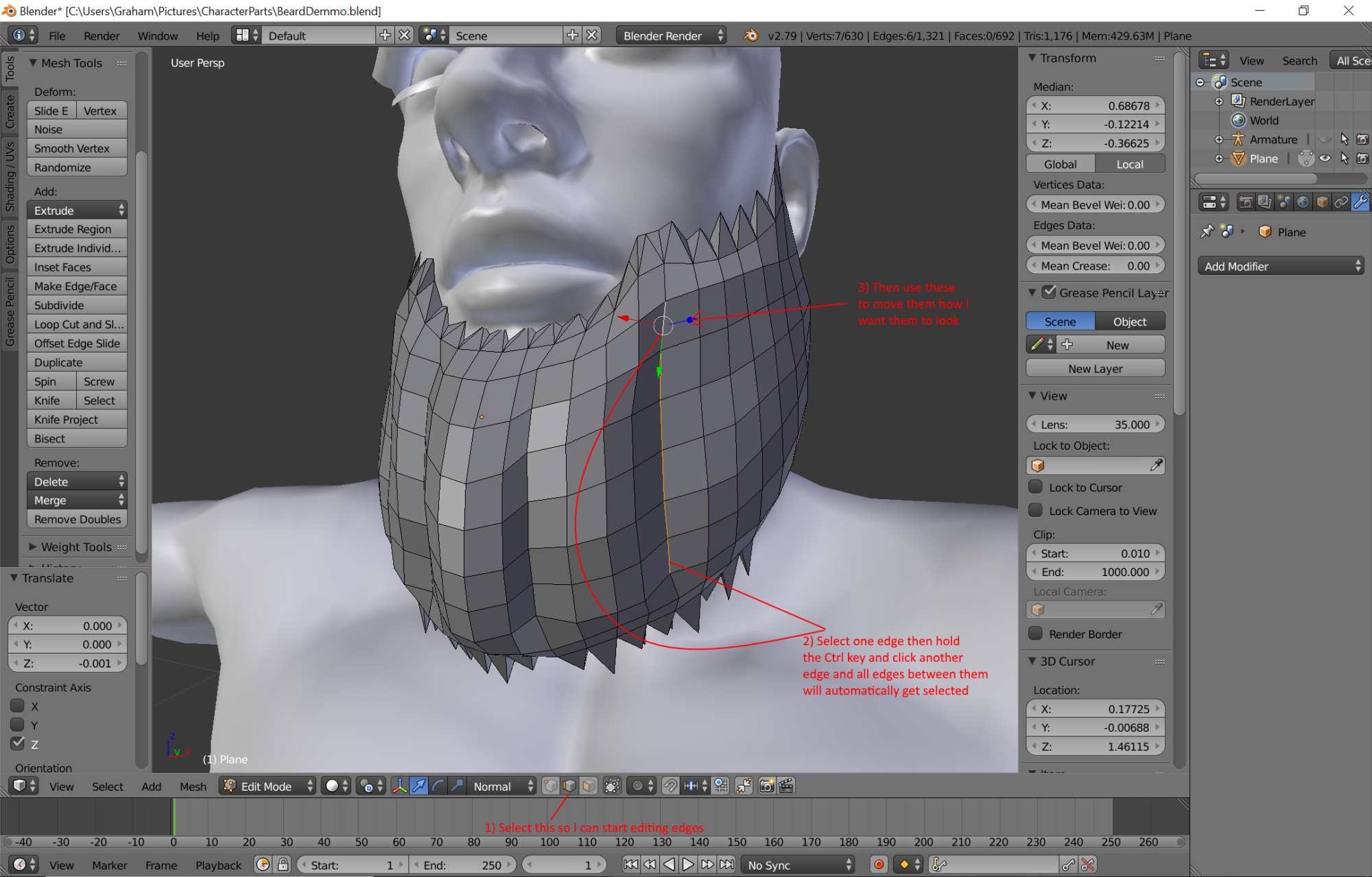Open the Render menu
Viewport: 1372px width, 877px height.
tap(102, 36)
